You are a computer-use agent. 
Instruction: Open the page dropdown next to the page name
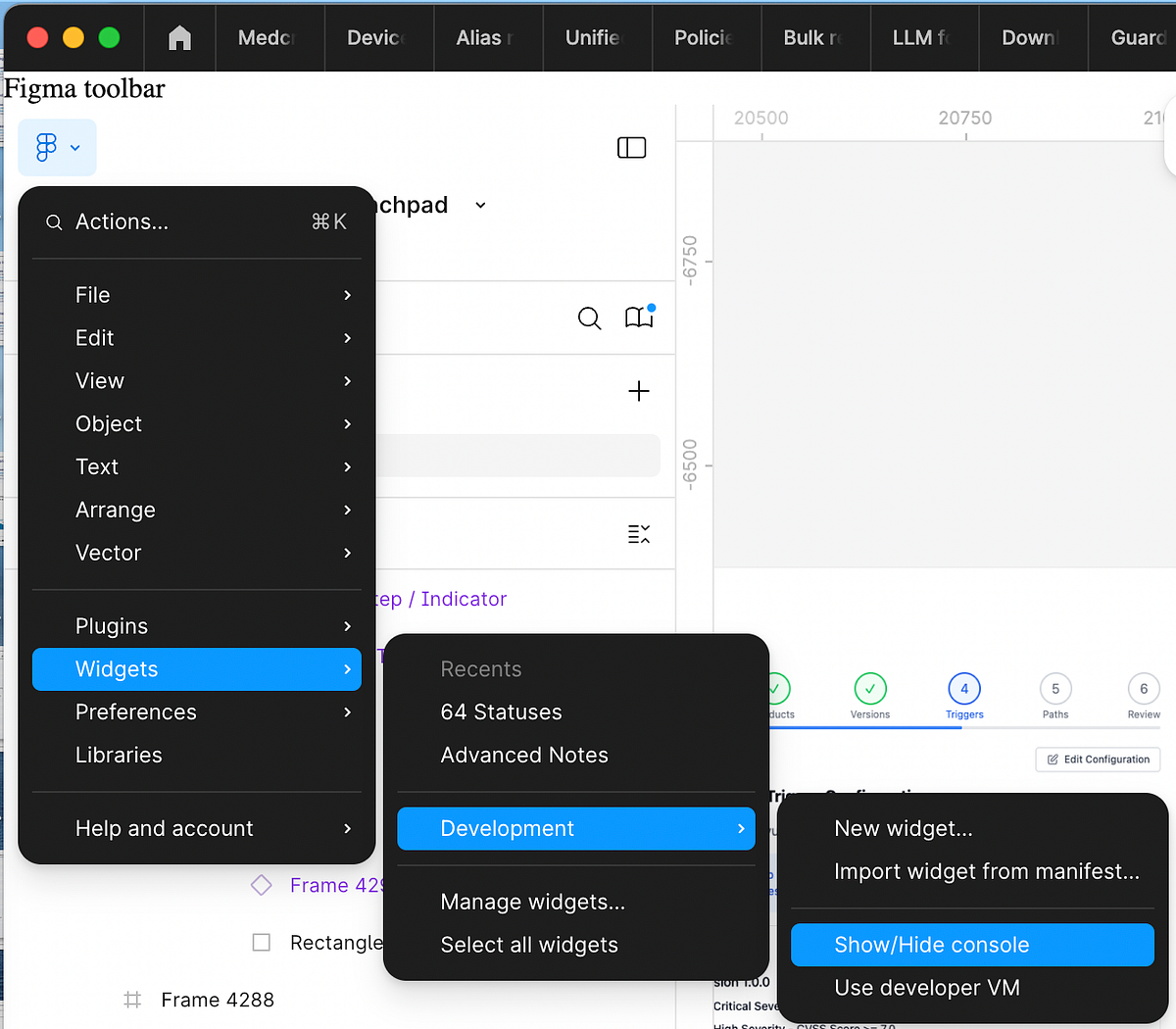point(479,205)
